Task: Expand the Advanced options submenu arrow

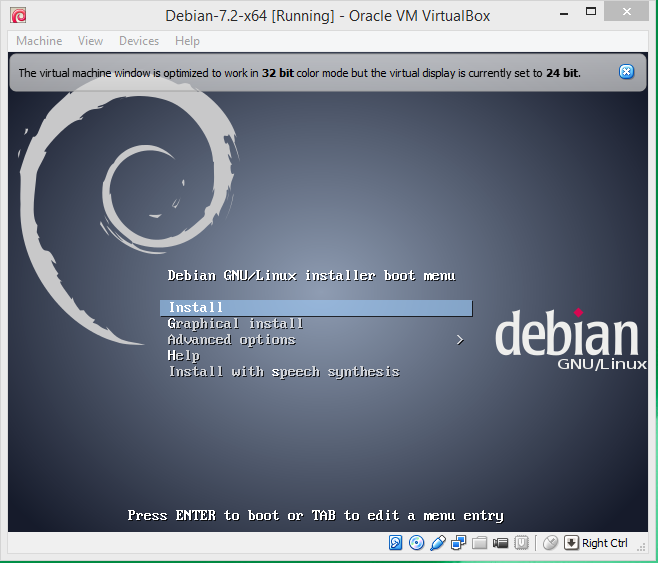Action: point(460,340)
